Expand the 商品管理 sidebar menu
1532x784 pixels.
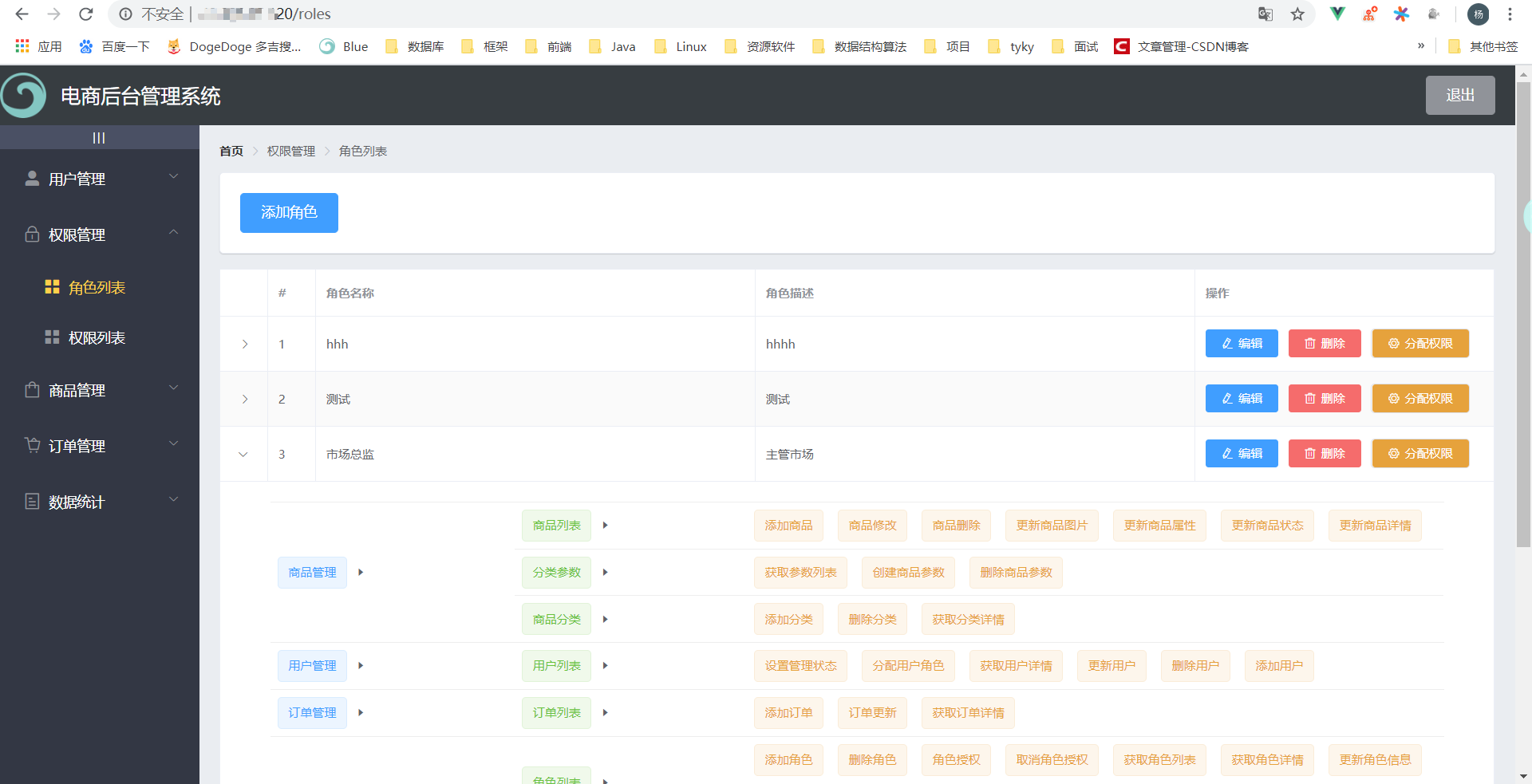point(100,390)
